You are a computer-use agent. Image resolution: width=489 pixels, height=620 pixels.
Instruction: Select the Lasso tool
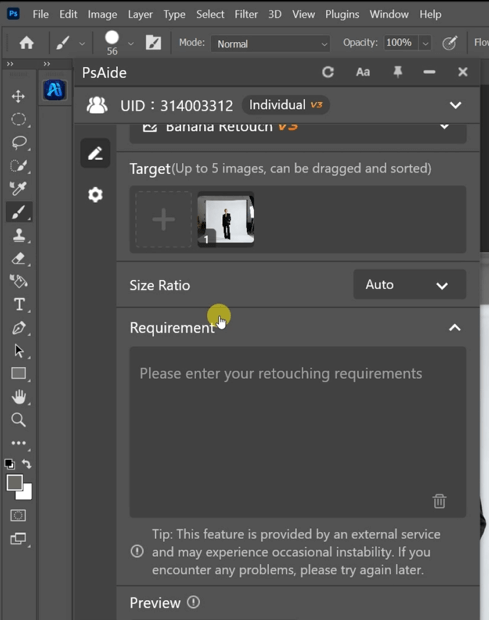coord(19,142)
